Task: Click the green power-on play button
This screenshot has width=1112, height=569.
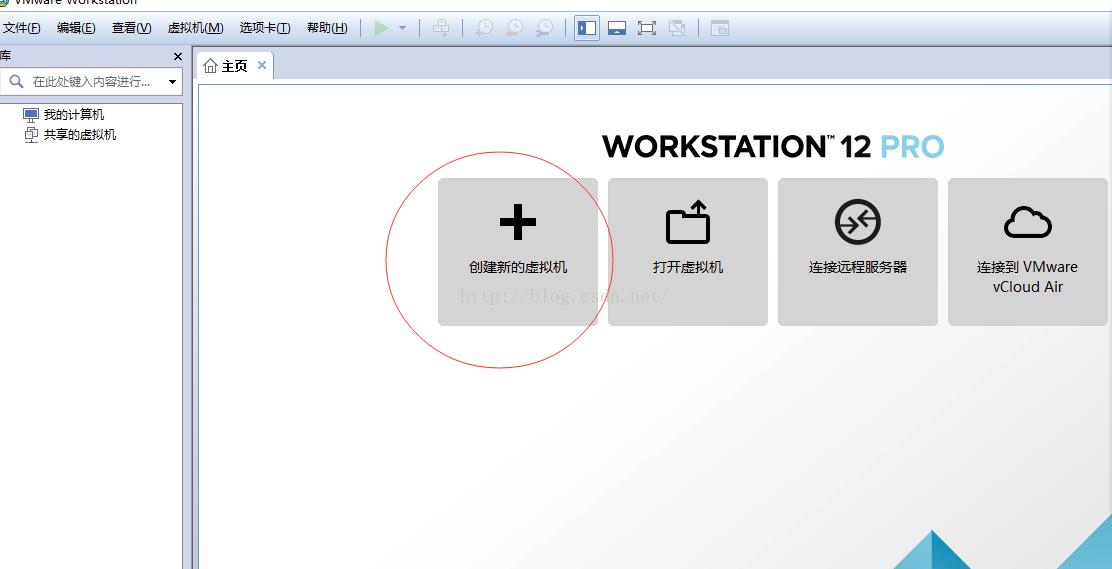Action: pos(382,28)
